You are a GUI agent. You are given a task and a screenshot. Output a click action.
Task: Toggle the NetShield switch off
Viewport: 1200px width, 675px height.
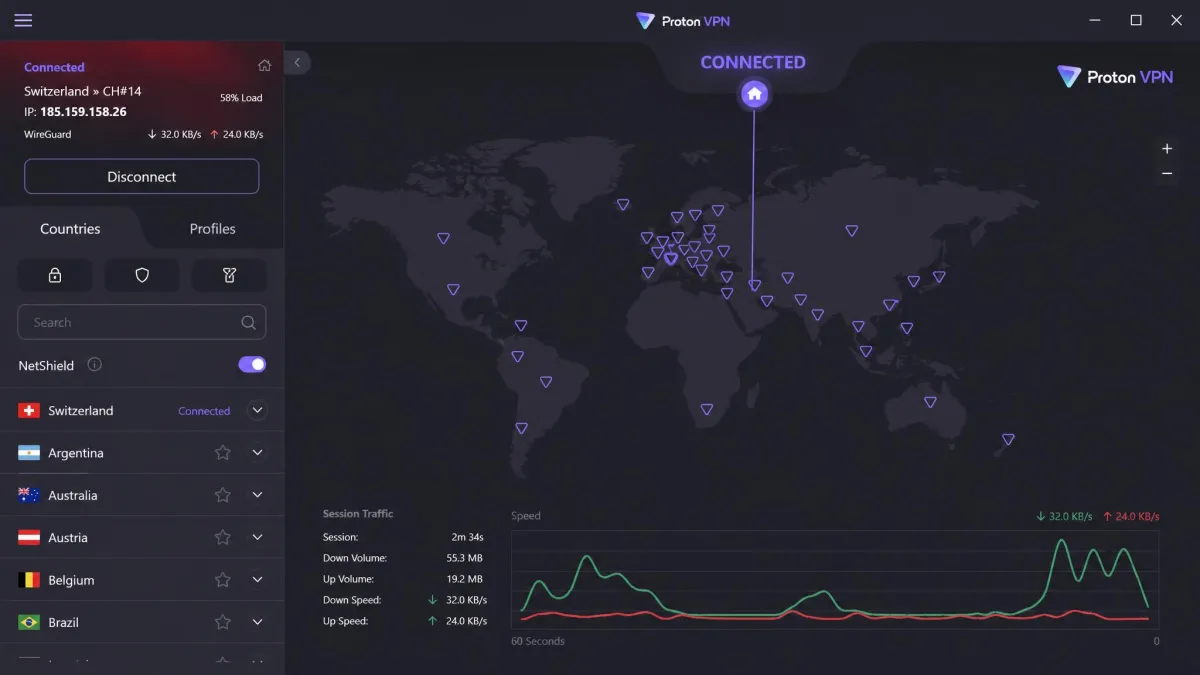point(252,365)
